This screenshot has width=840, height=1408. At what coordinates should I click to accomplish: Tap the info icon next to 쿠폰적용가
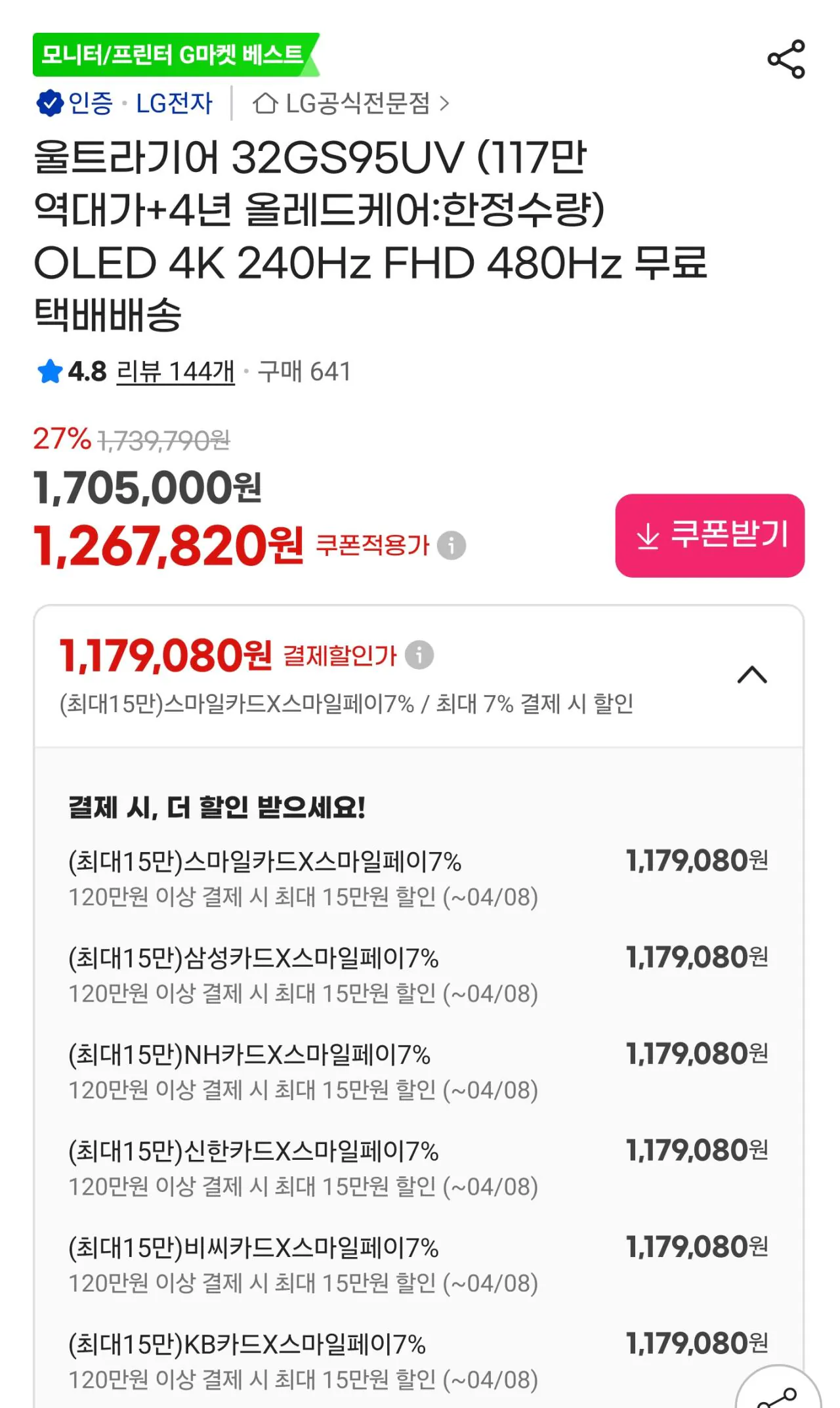(451, 545)
